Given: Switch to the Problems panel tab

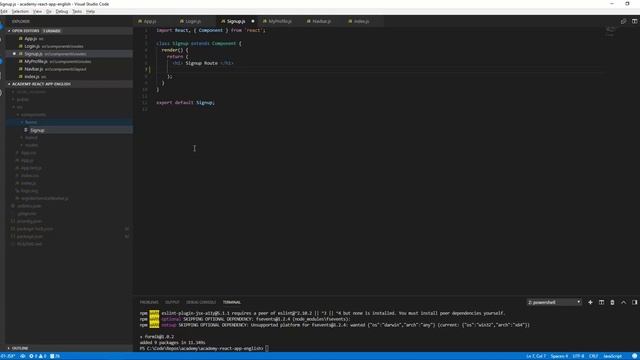Looking at the screenshot, I should [x=149, y=302].
